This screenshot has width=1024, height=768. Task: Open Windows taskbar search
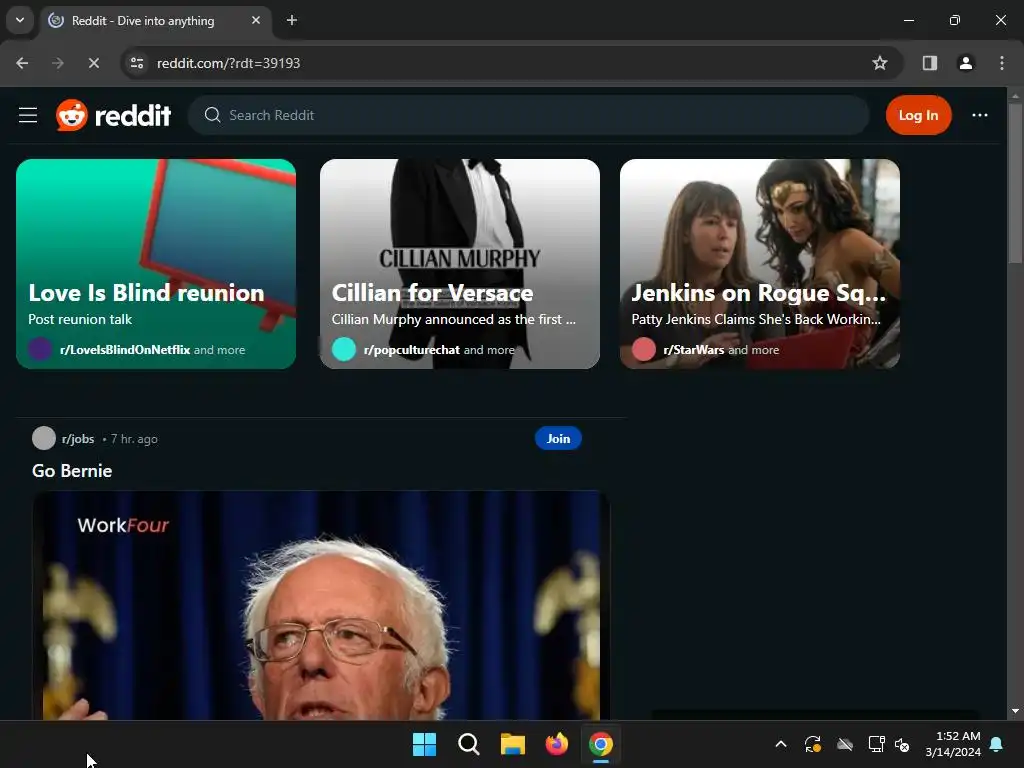468,744
